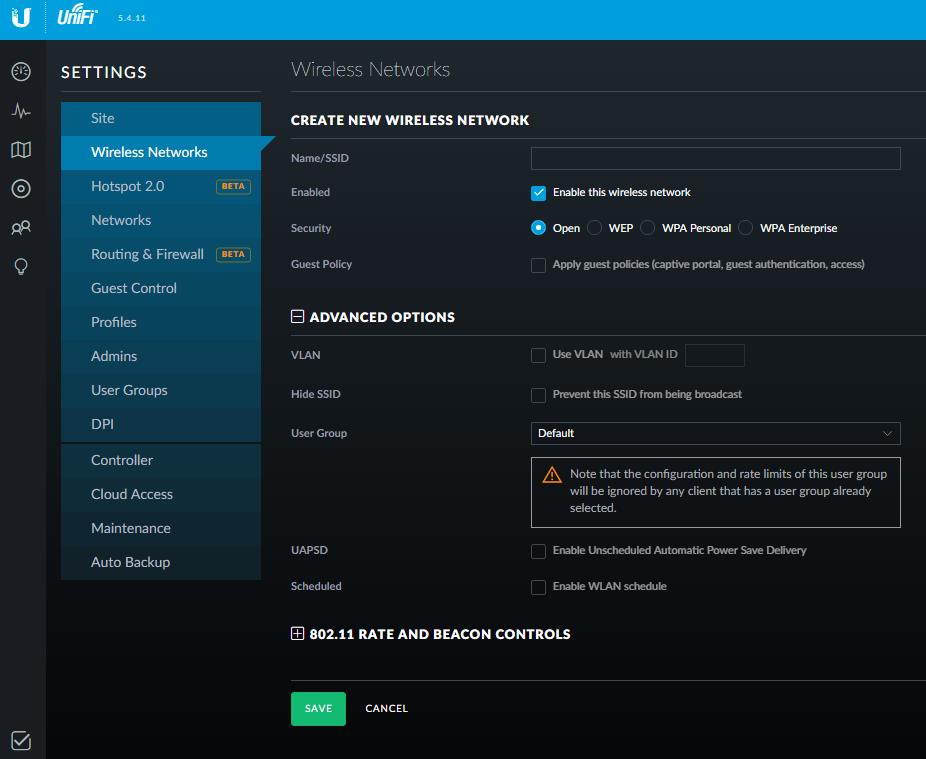Toggle Enable this wireless network checkbox
Viewport: 926px width, 759px height.
click(x=538, y=192)
